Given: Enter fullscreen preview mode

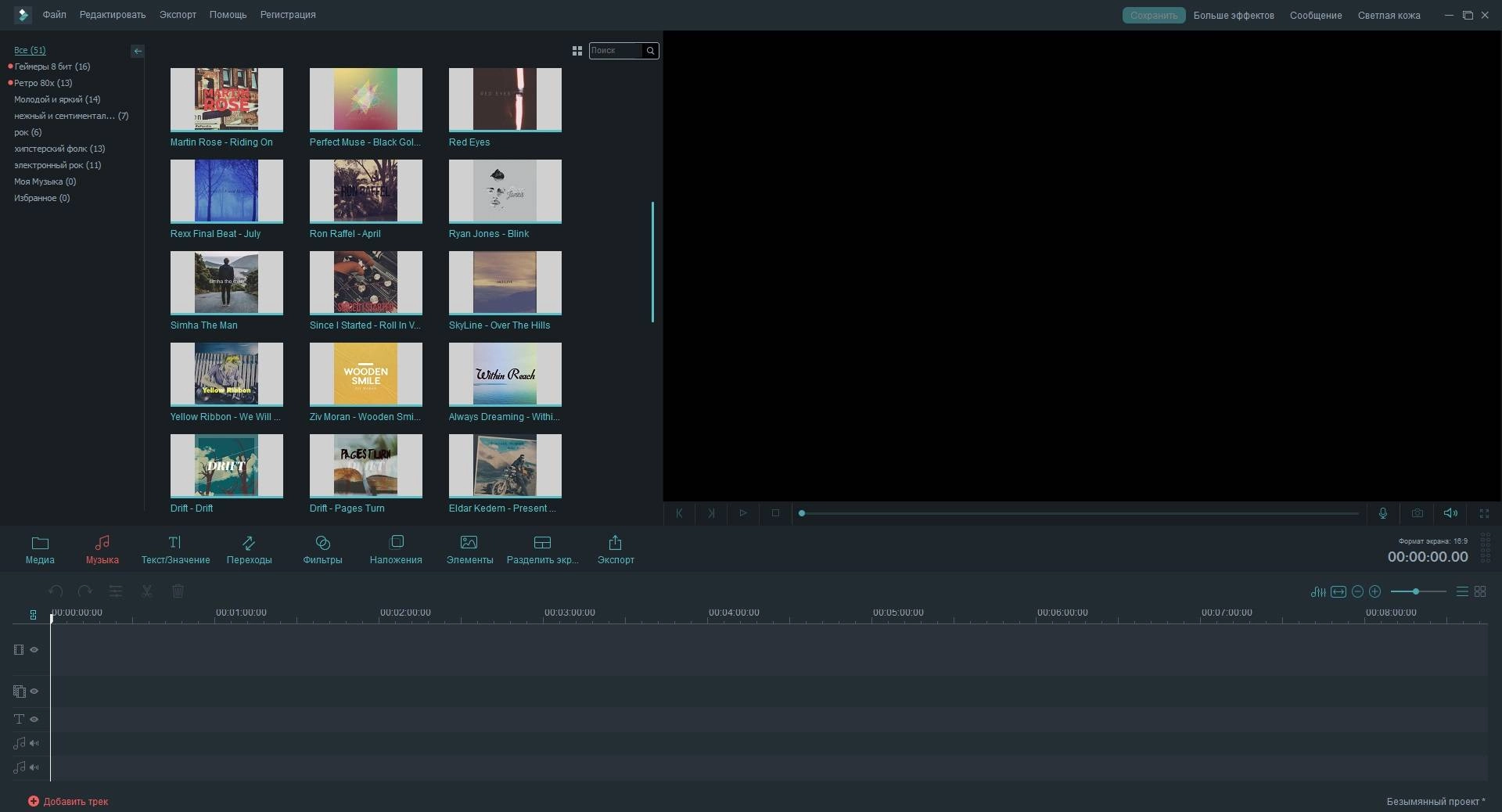Looking at the screenshot, I should [1484, 513].
